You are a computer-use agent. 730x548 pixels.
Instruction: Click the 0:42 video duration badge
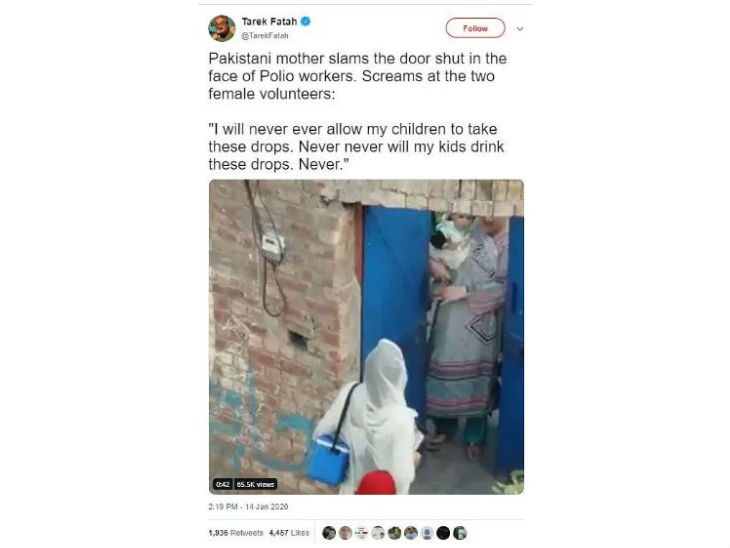pos(222,484)
